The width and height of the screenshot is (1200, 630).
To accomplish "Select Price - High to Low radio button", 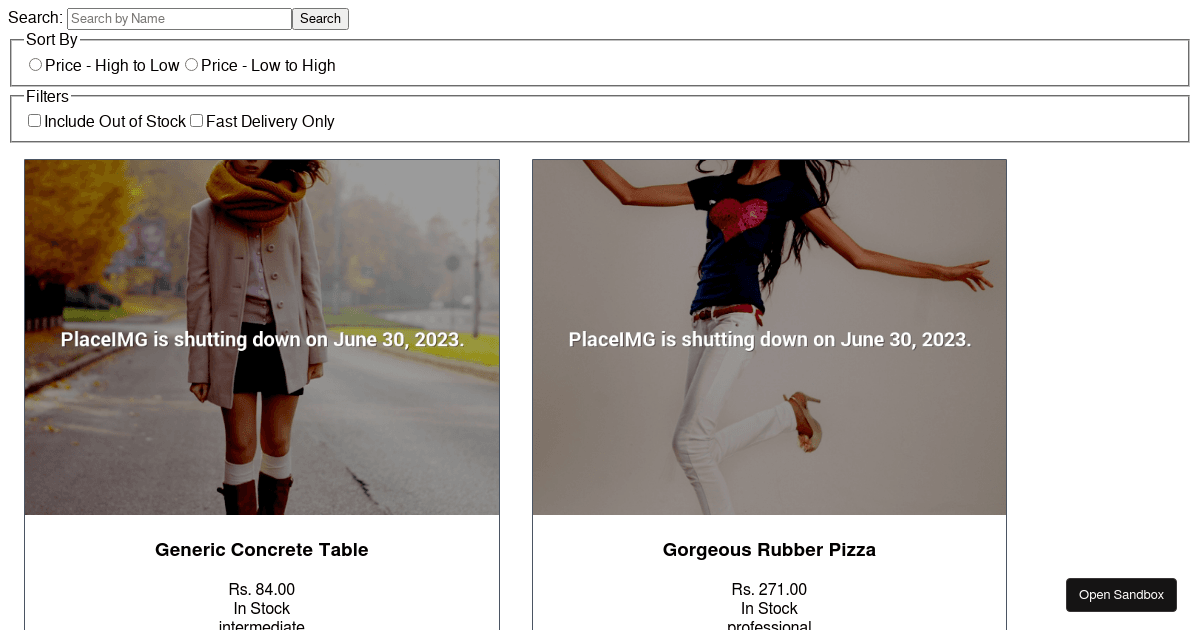I will pos(36,65).
